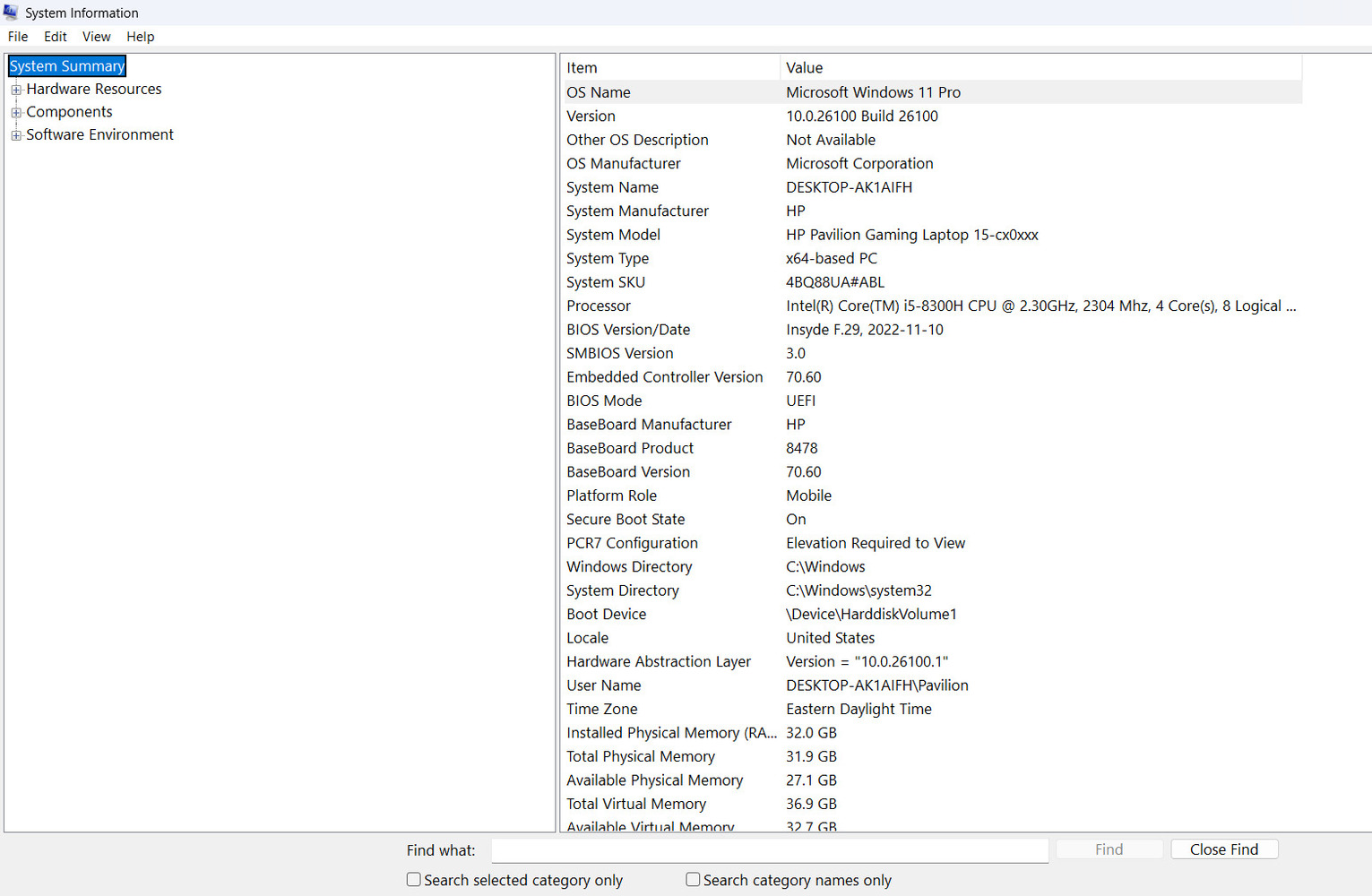Select the PCR7 Configuration row
The width and height of the screenshot is (1372, 896).
[932, 543]
